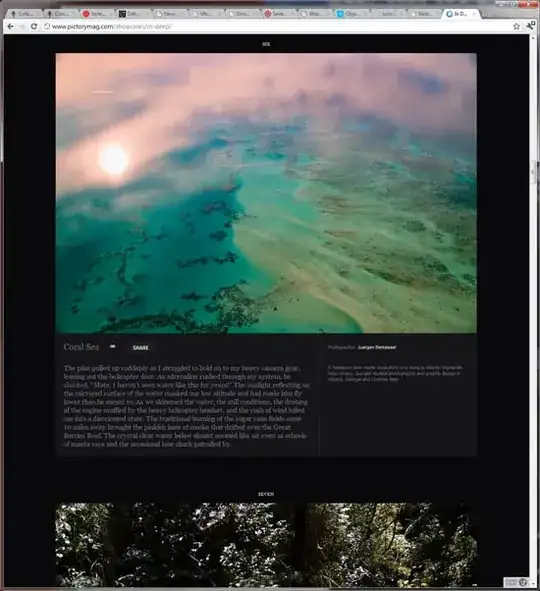The height and width of the screenshot is (591, 540).
Task: Close the active In Deep tab
Action: 474,14
